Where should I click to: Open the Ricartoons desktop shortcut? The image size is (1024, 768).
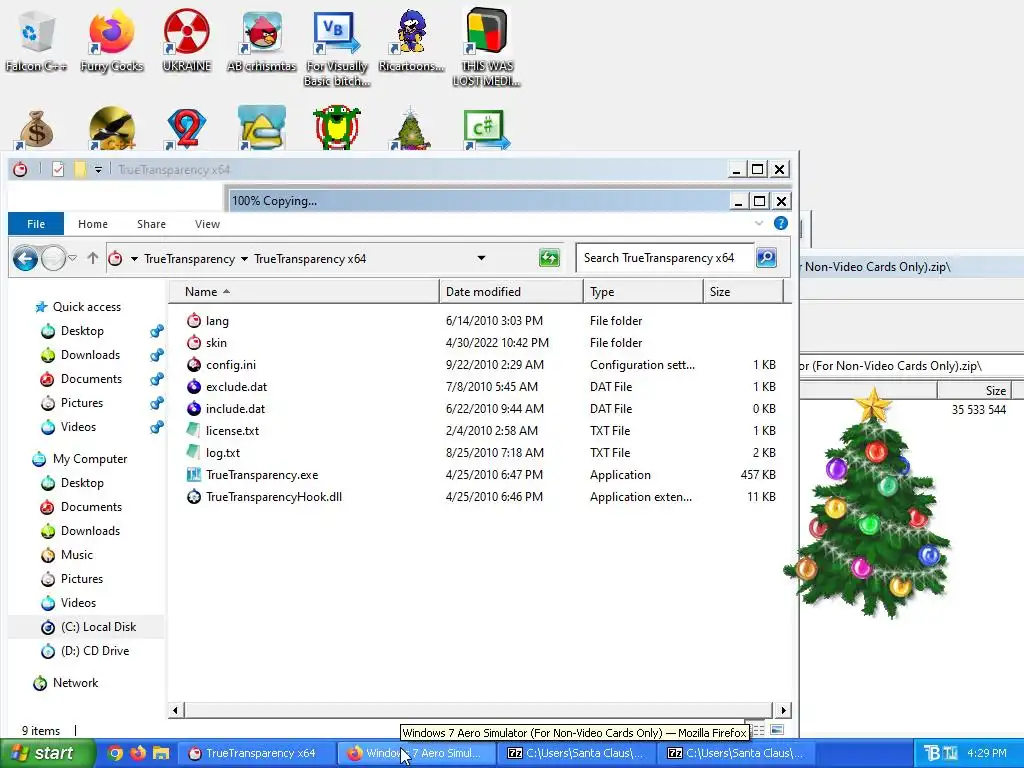click(411, 40)
